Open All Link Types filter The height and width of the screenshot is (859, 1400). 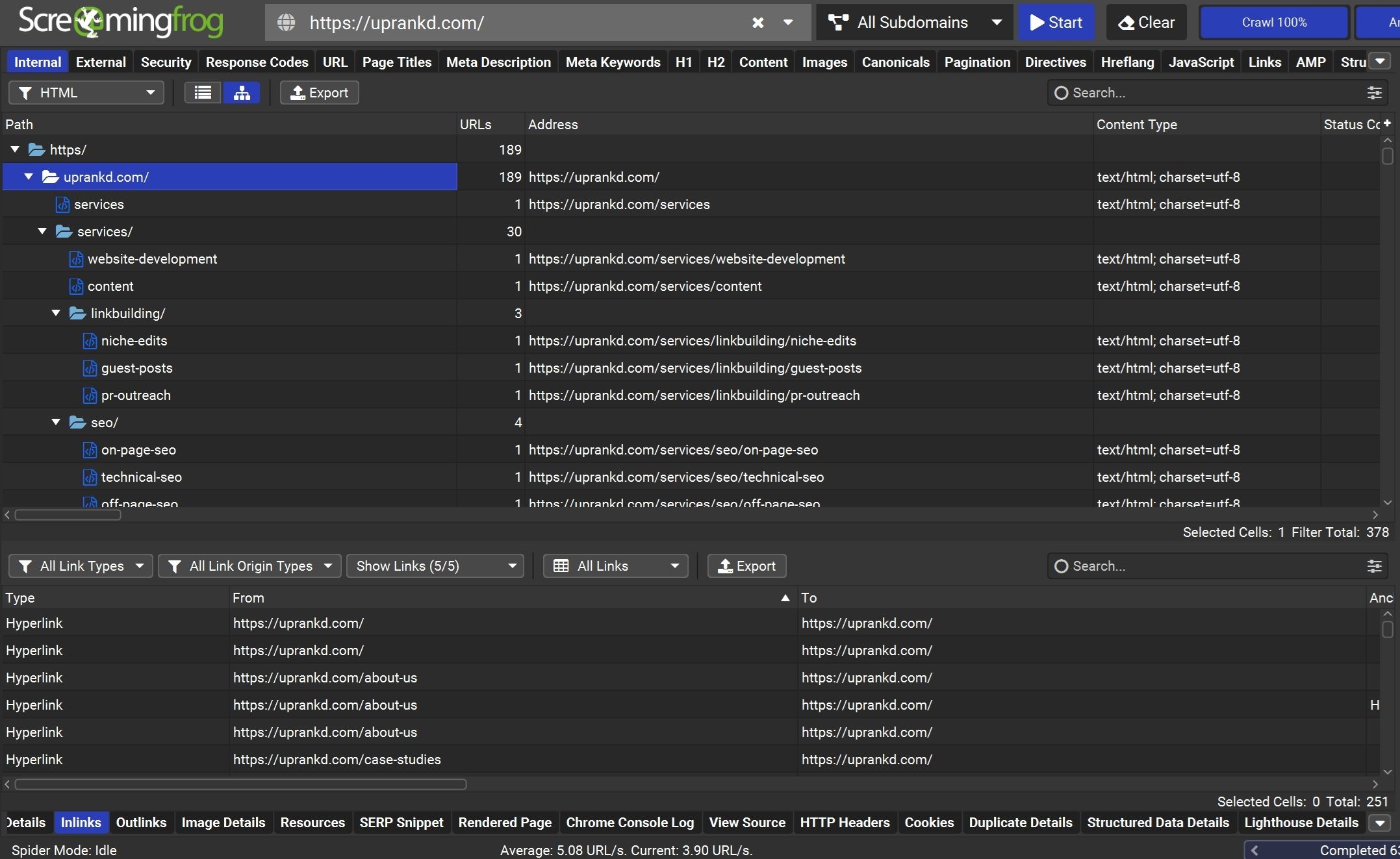point(81,566)
